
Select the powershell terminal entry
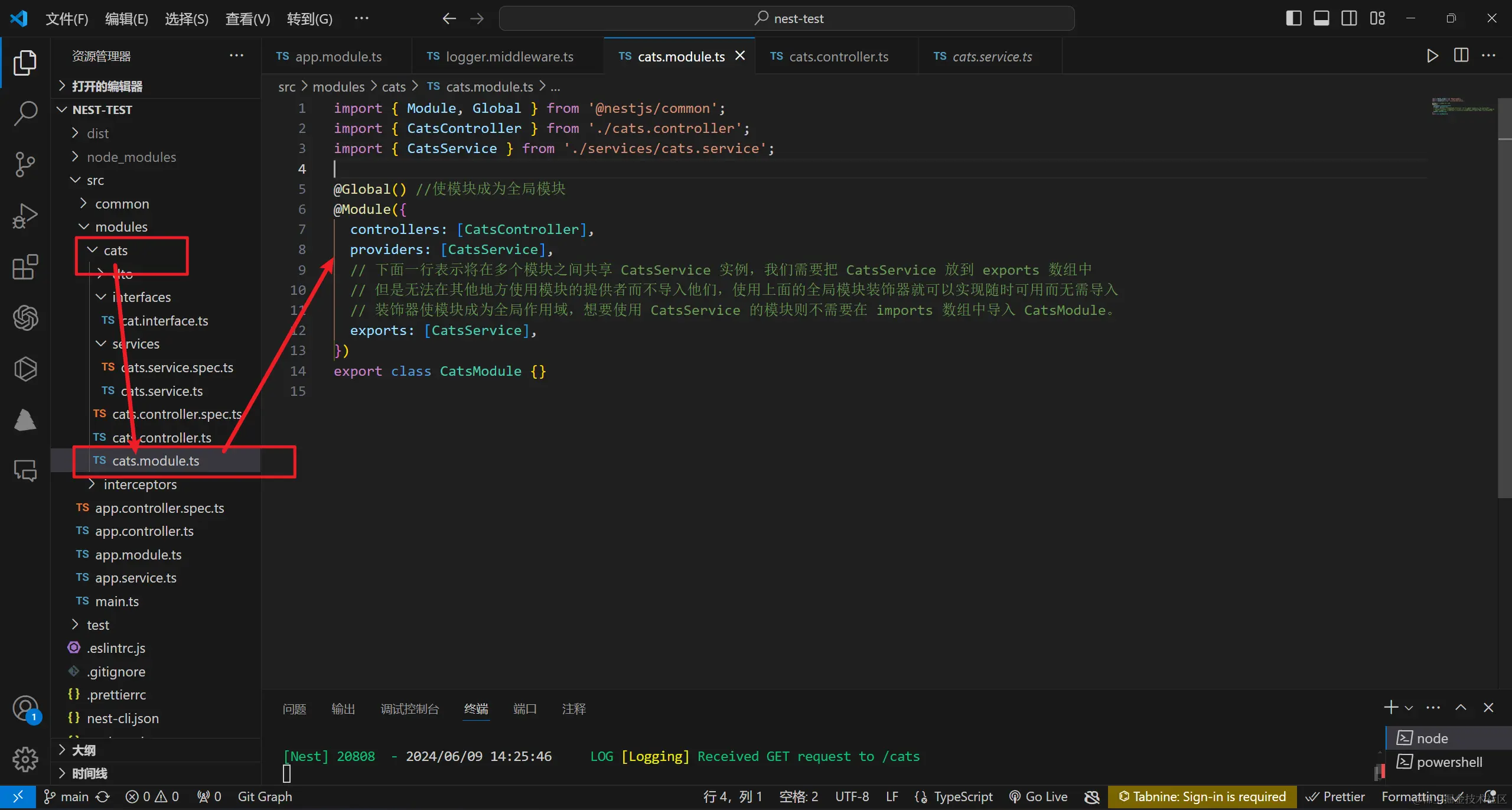1448,762
